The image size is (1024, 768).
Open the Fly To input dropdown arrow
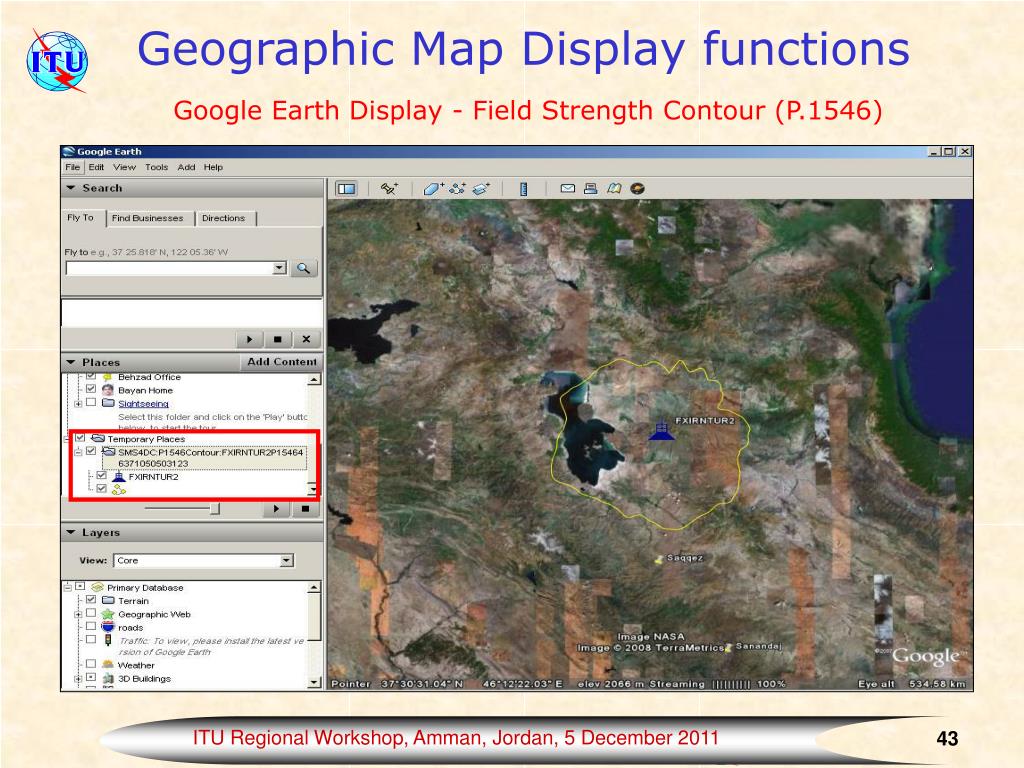(x=280, y=268)
